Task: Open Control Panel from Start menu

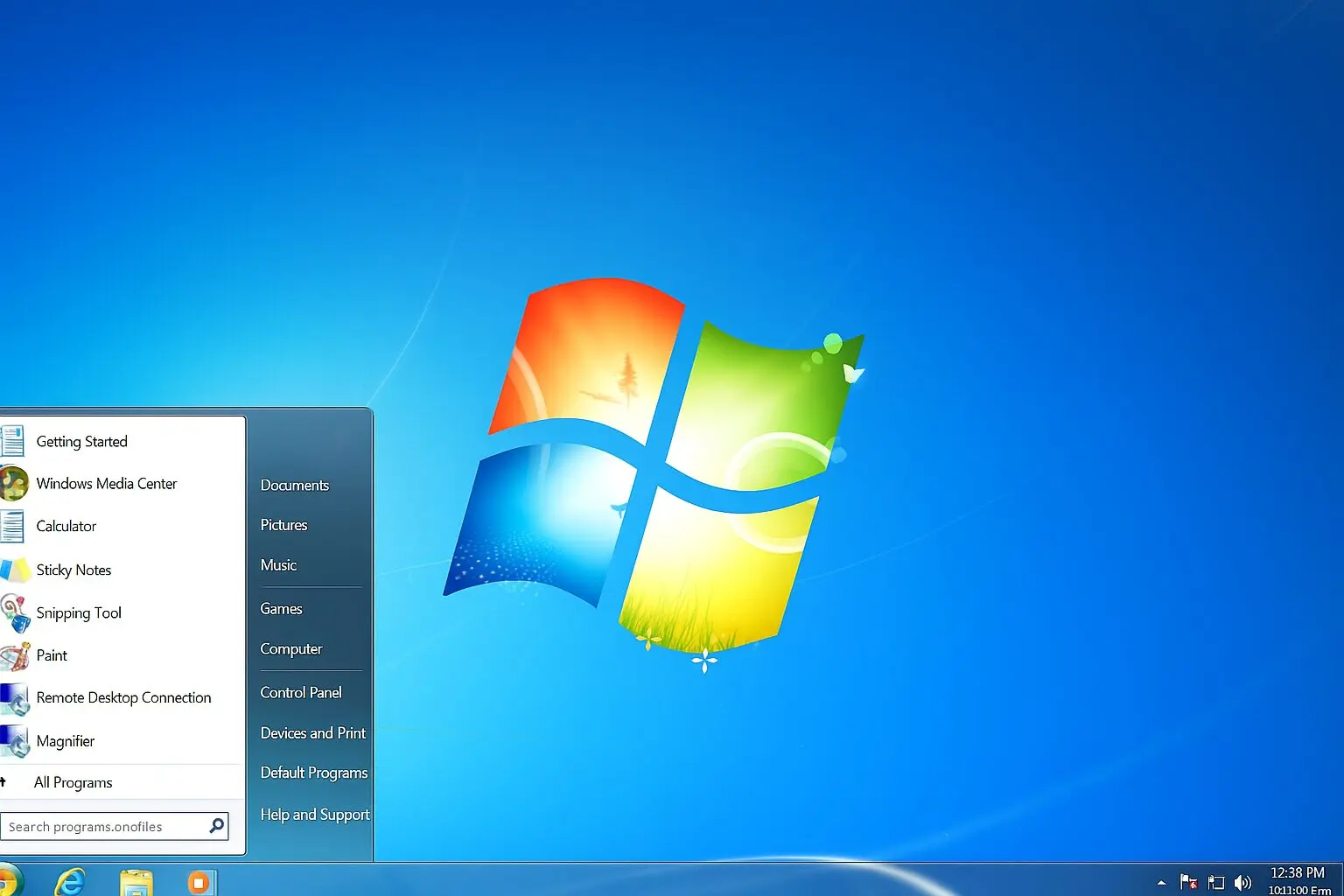Action: (x=301, y=692)
